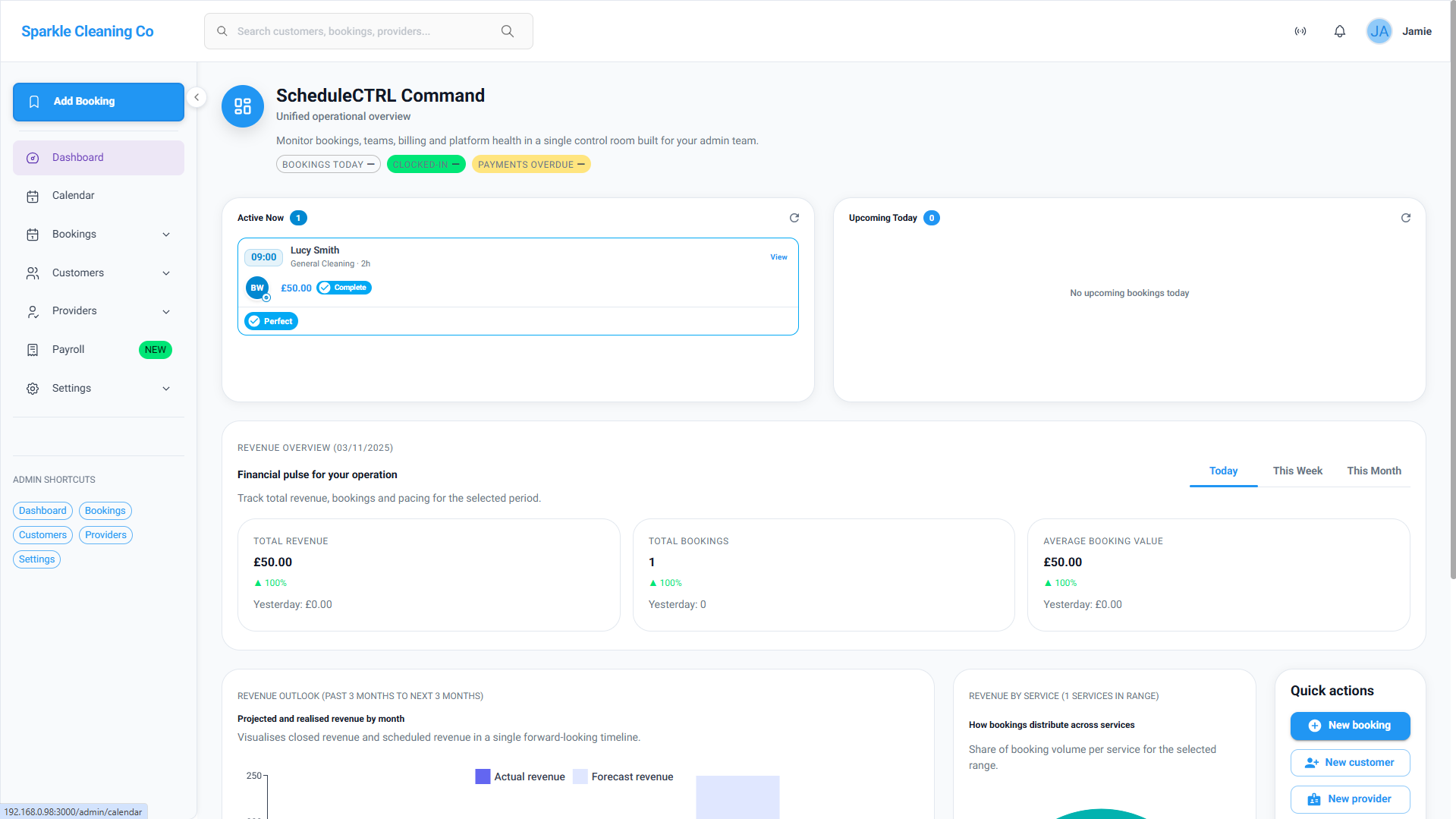Click the Dashboard gauge icon in sidebar
Viewport: 1456px width, 819px height.
(33, 158)
